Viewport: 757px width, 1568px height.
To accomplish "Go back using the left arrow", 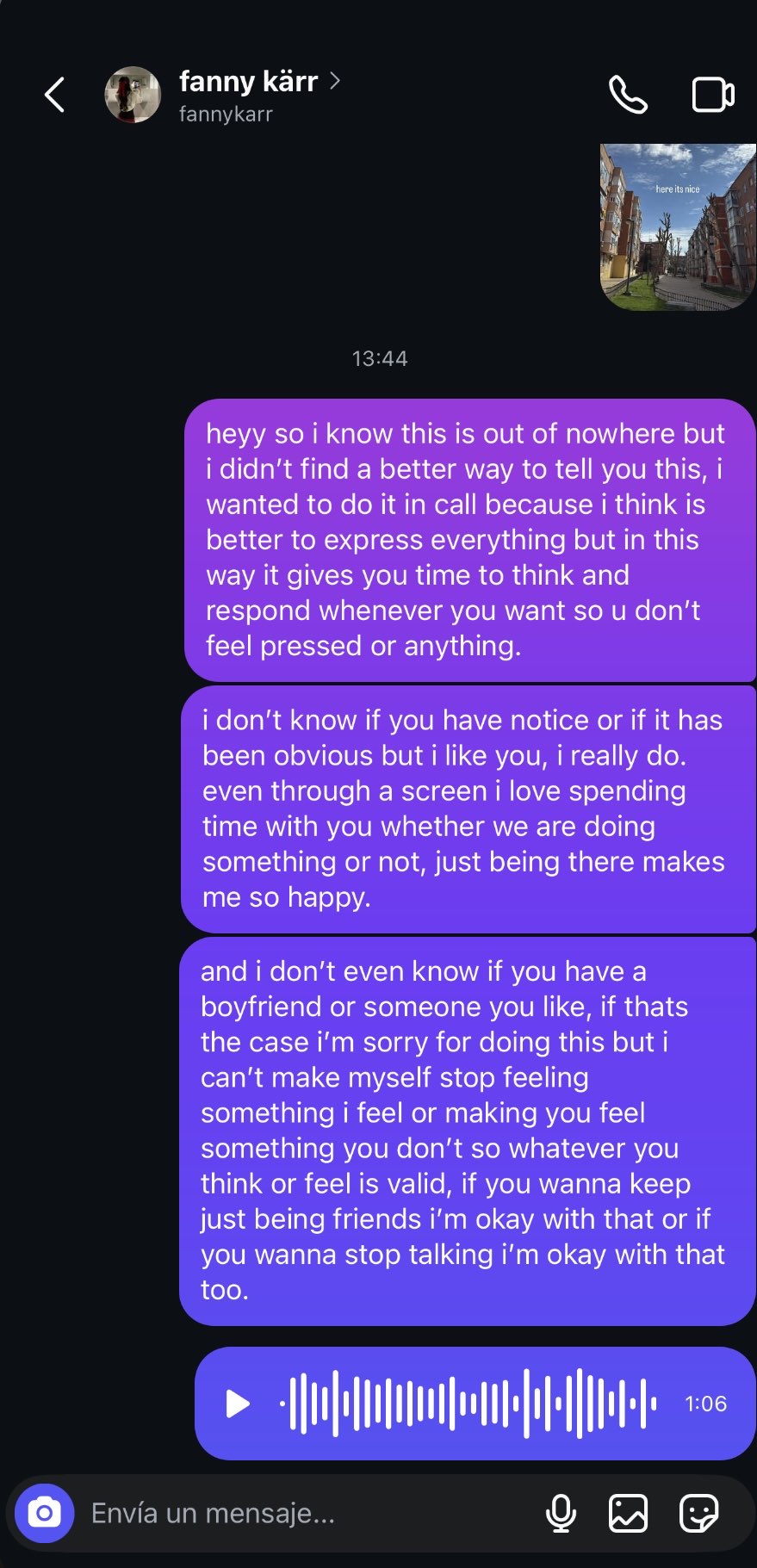I will pos(55,95).
